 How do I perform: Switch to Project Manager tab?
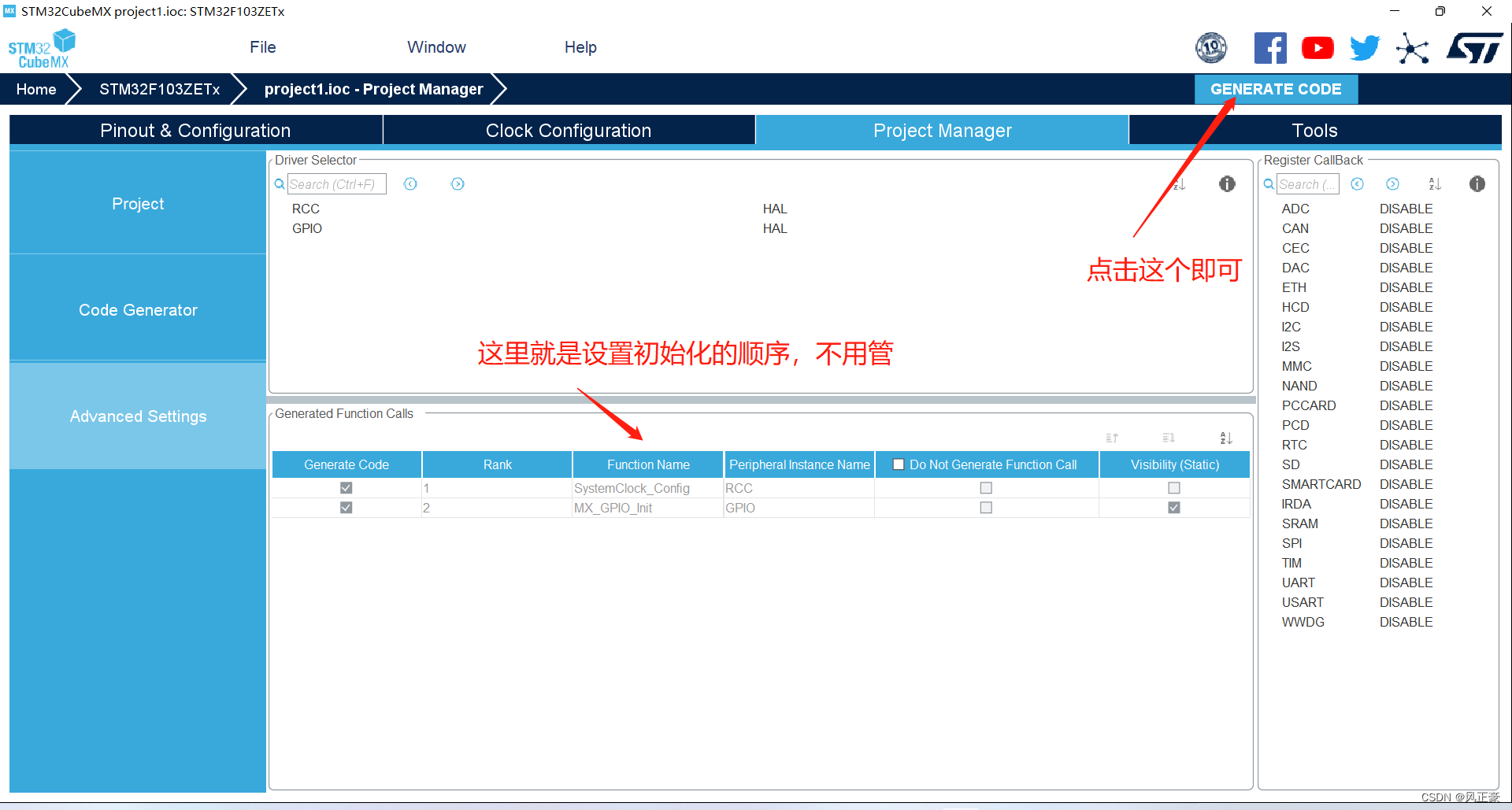pos(943,131)
